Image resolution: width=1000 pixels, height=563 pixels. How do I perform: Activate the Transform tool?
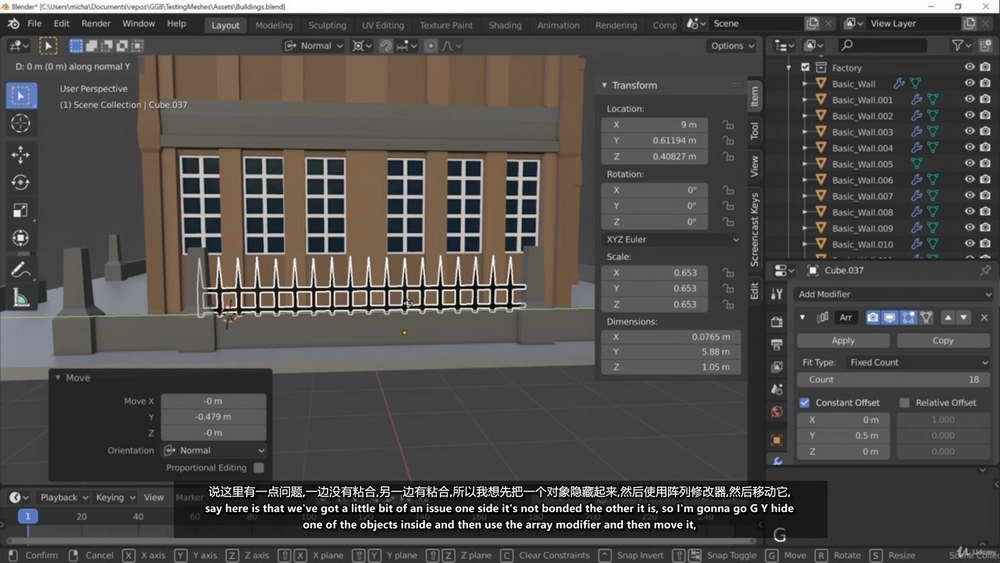pos(20,238)
